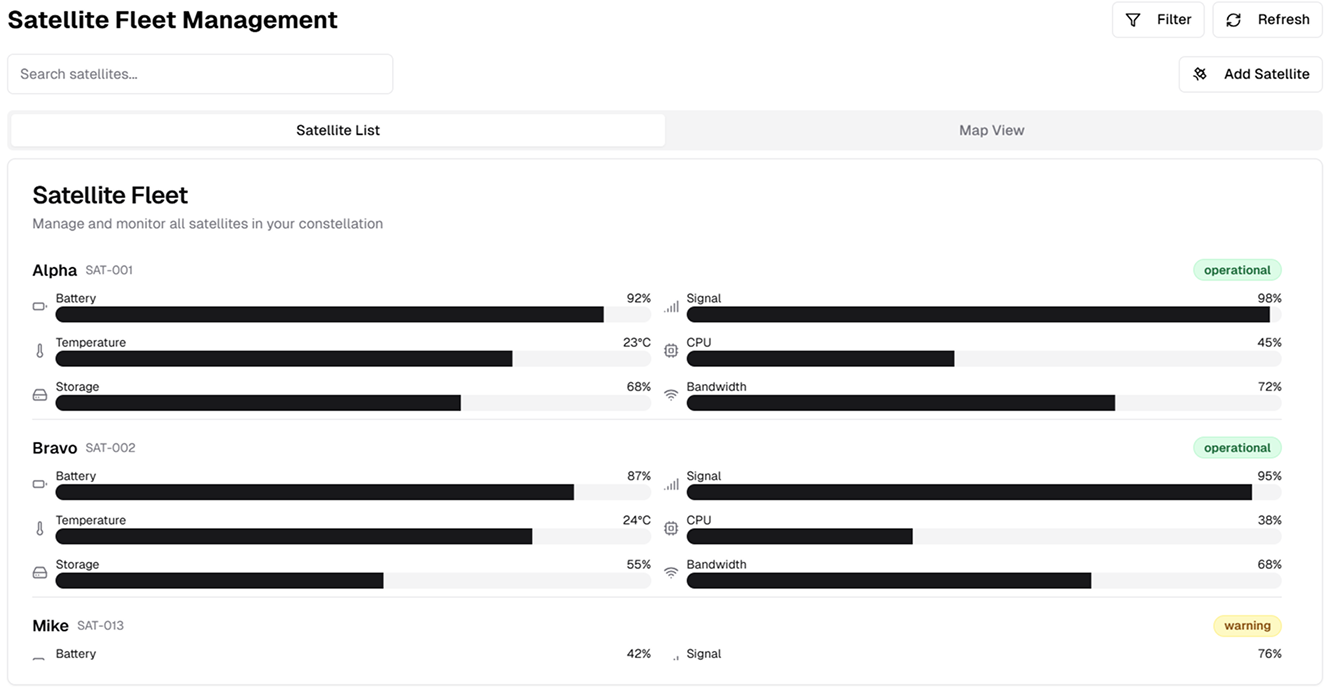Click Bravo's storage drive icon

pos(40,573)
